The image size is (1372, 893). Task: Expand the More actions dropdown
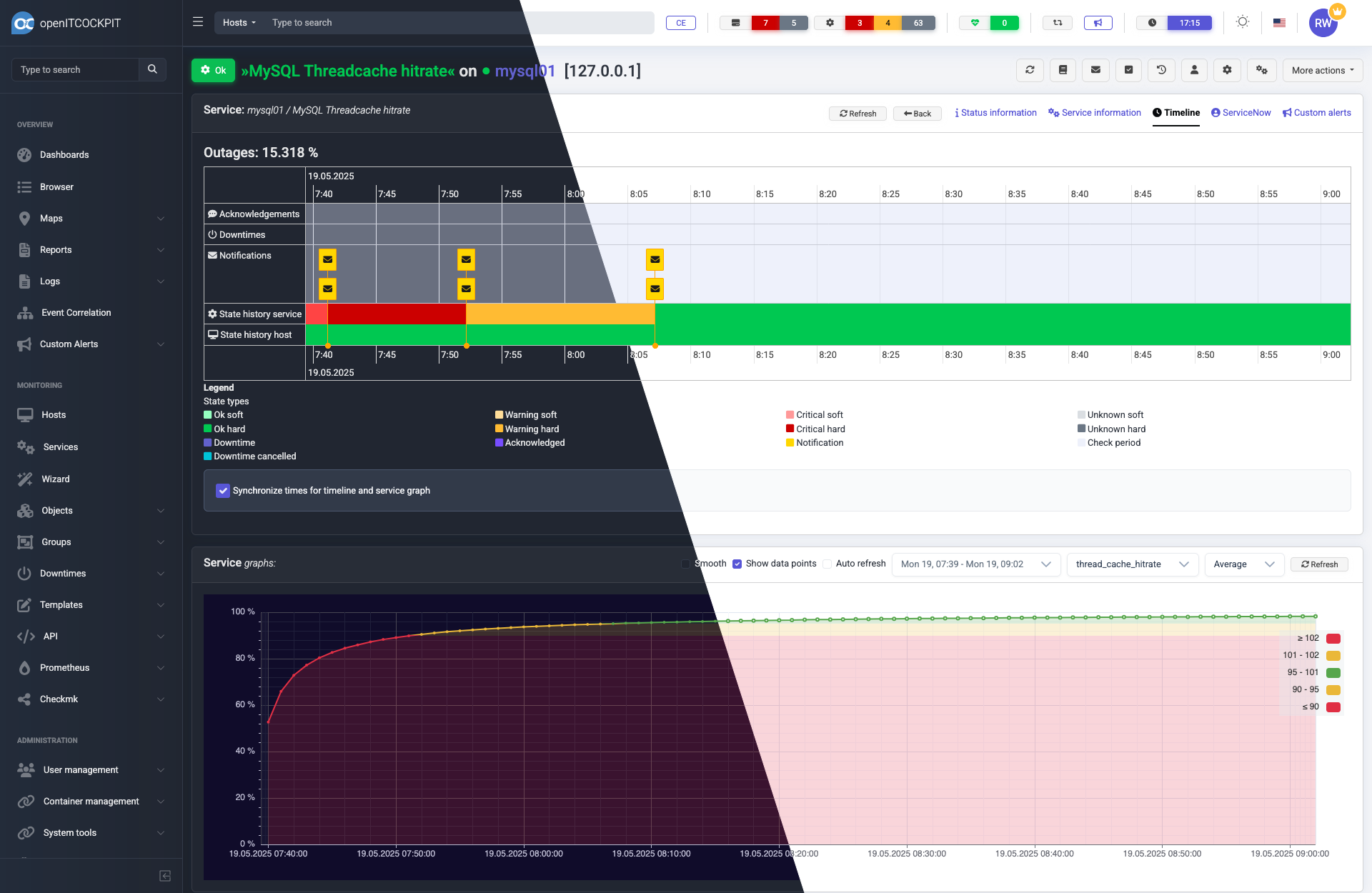click(x=1322, y=70)
